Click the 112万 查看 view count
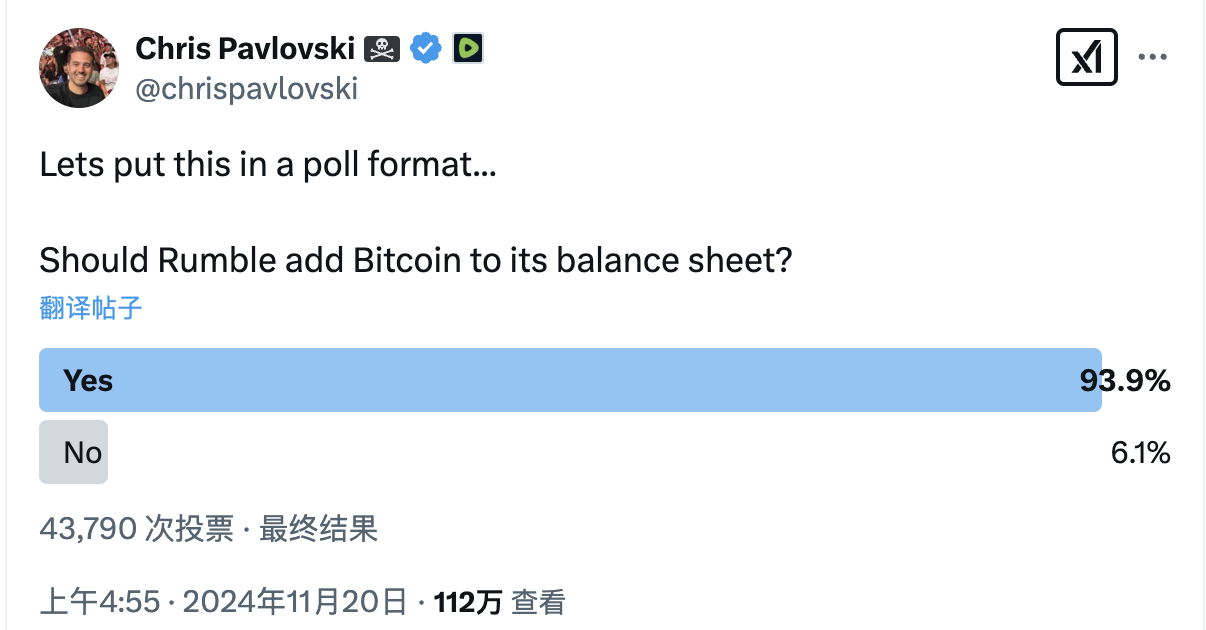Screen dimensions: 1206x630 499,602
